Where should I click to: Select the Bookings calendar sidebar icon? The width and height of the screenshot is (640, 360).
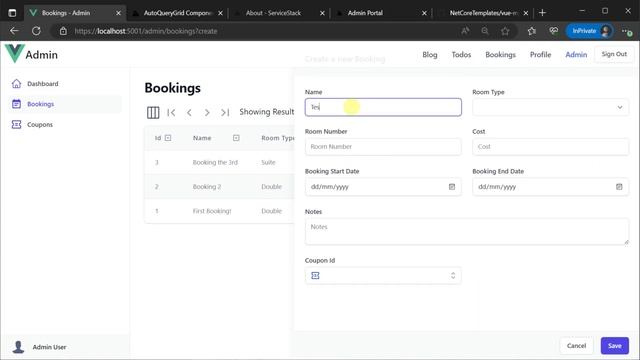click(x=16, y=104)
